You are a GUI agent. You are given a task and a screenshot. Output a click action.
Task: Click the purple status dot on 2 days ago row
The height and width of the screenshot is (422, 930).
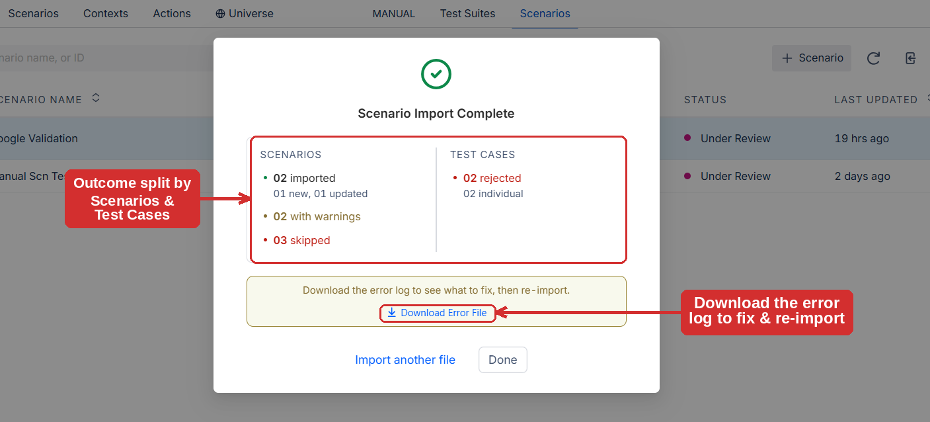[x=687, y=175]
